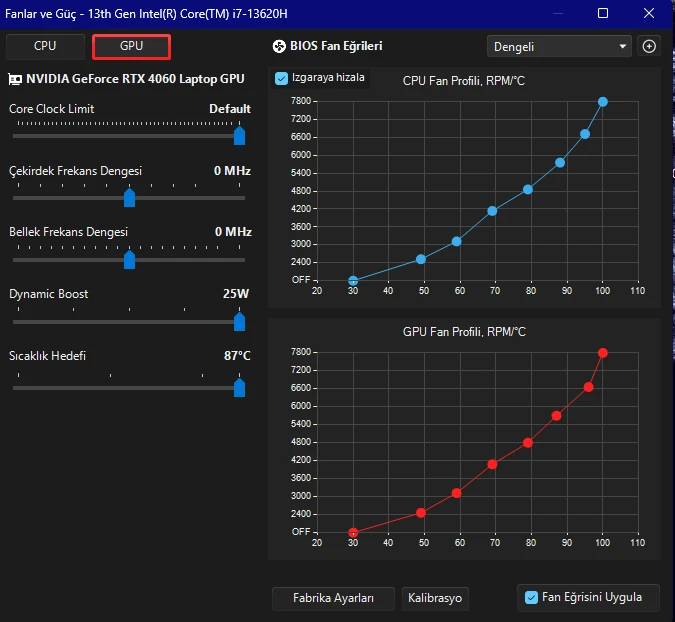Viewport: 675px width, 622px height.
Task: Select CPU fan curve point at 70°C
Action: [492, 211]
